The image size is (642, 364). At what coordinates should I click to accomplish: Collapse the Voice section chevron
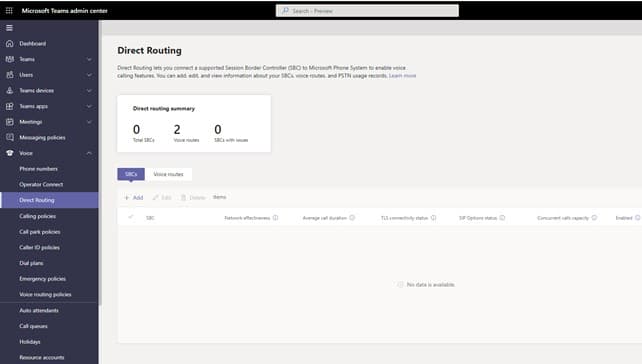[x=89, y=153]
